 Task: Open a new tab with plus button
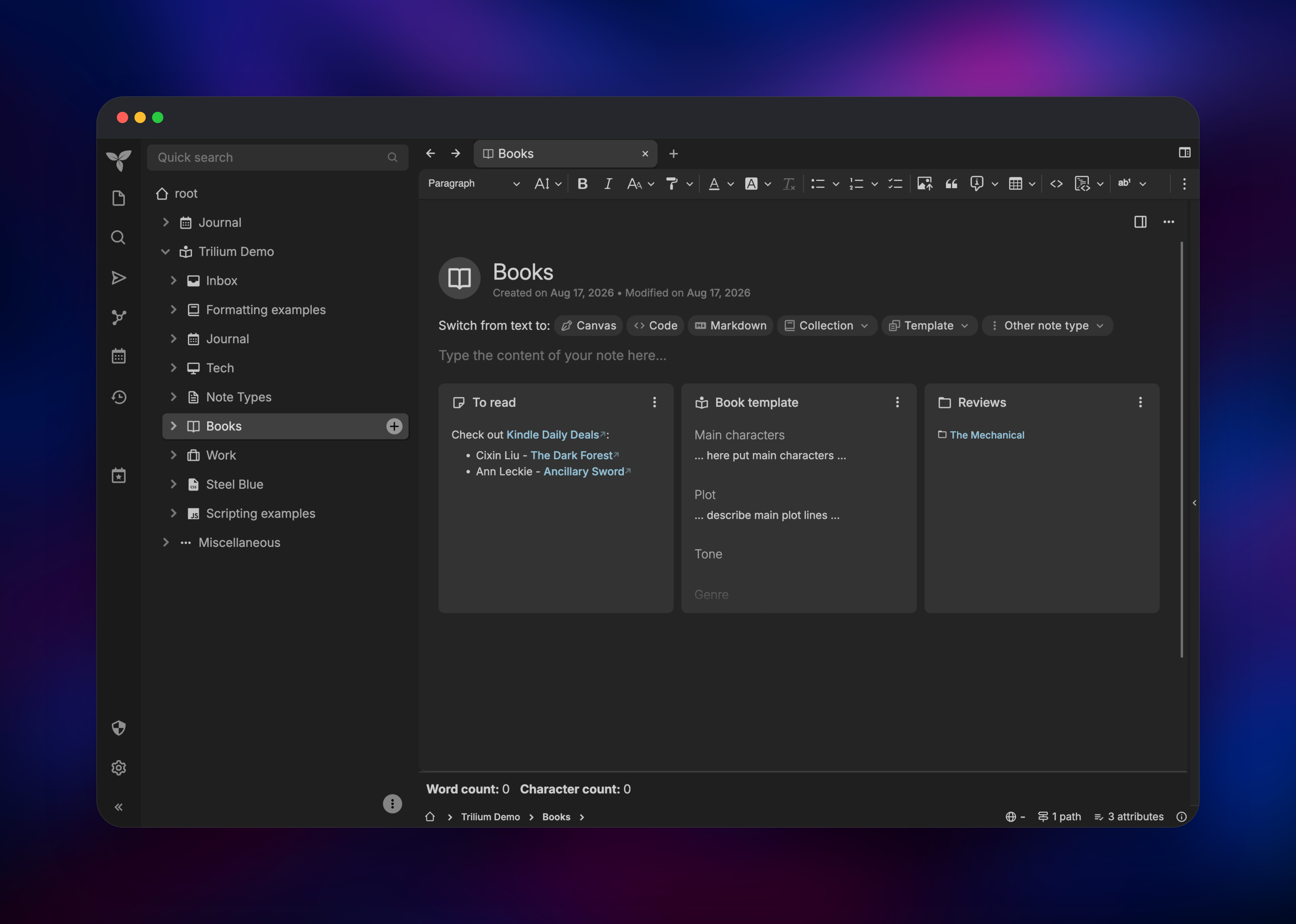673,154
